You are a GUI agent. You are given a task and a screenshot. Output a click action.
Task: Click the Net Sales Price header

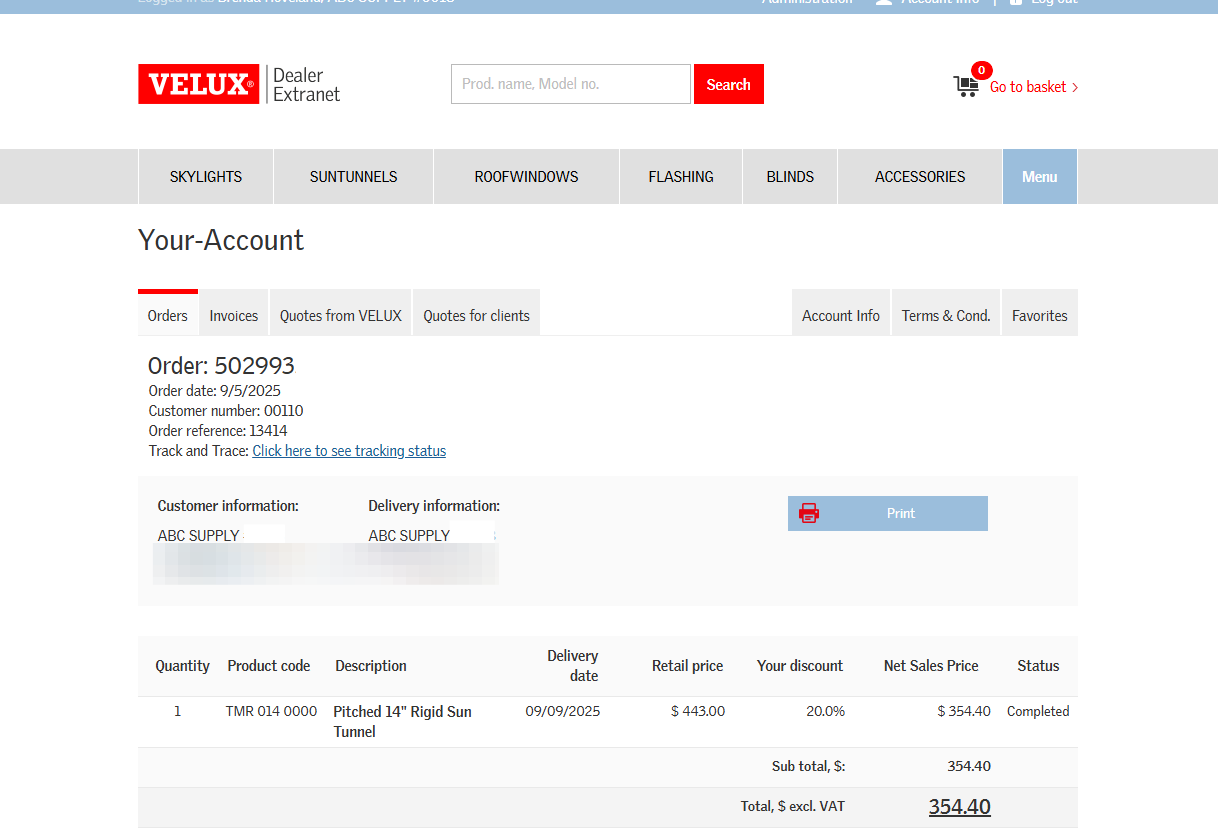point(931,666)
